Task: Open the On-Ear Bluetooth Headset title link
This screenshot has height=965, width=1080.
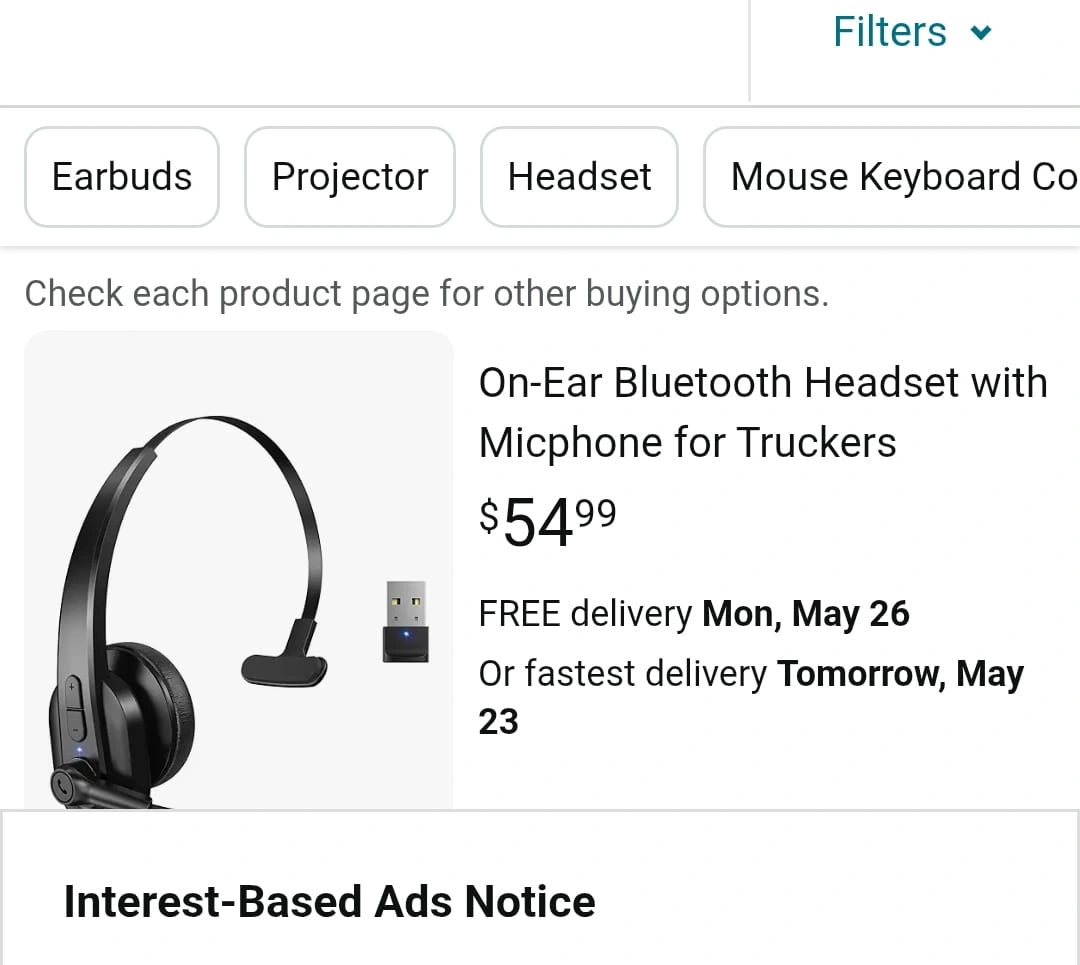Action: [x=763, y=412]
